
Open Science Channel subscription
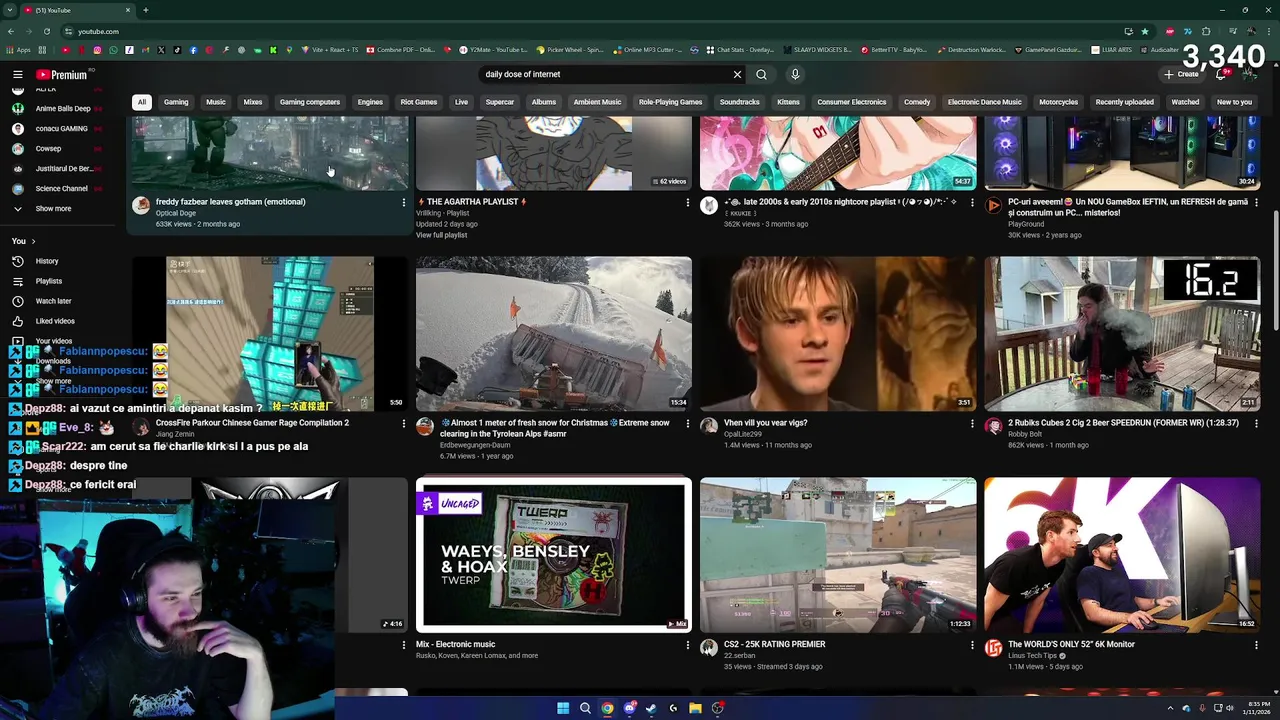pyautogui.click(x=61, y=189)
